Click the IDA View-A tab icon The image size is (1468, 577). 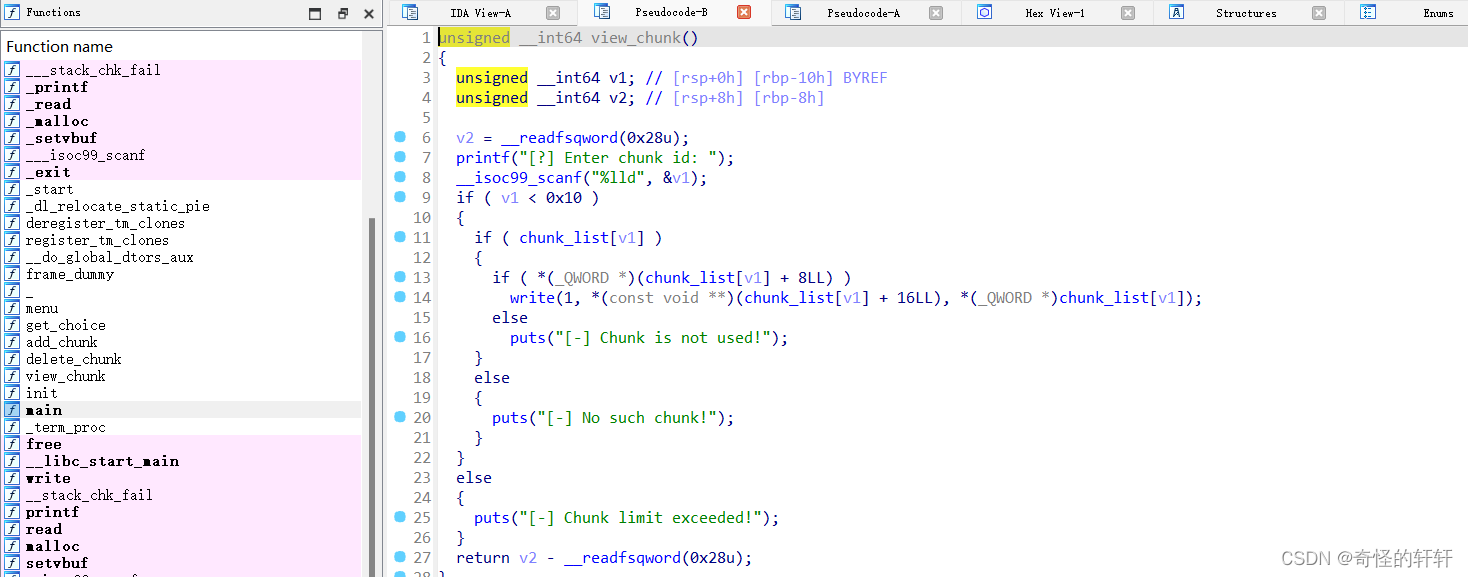(410, 12)
